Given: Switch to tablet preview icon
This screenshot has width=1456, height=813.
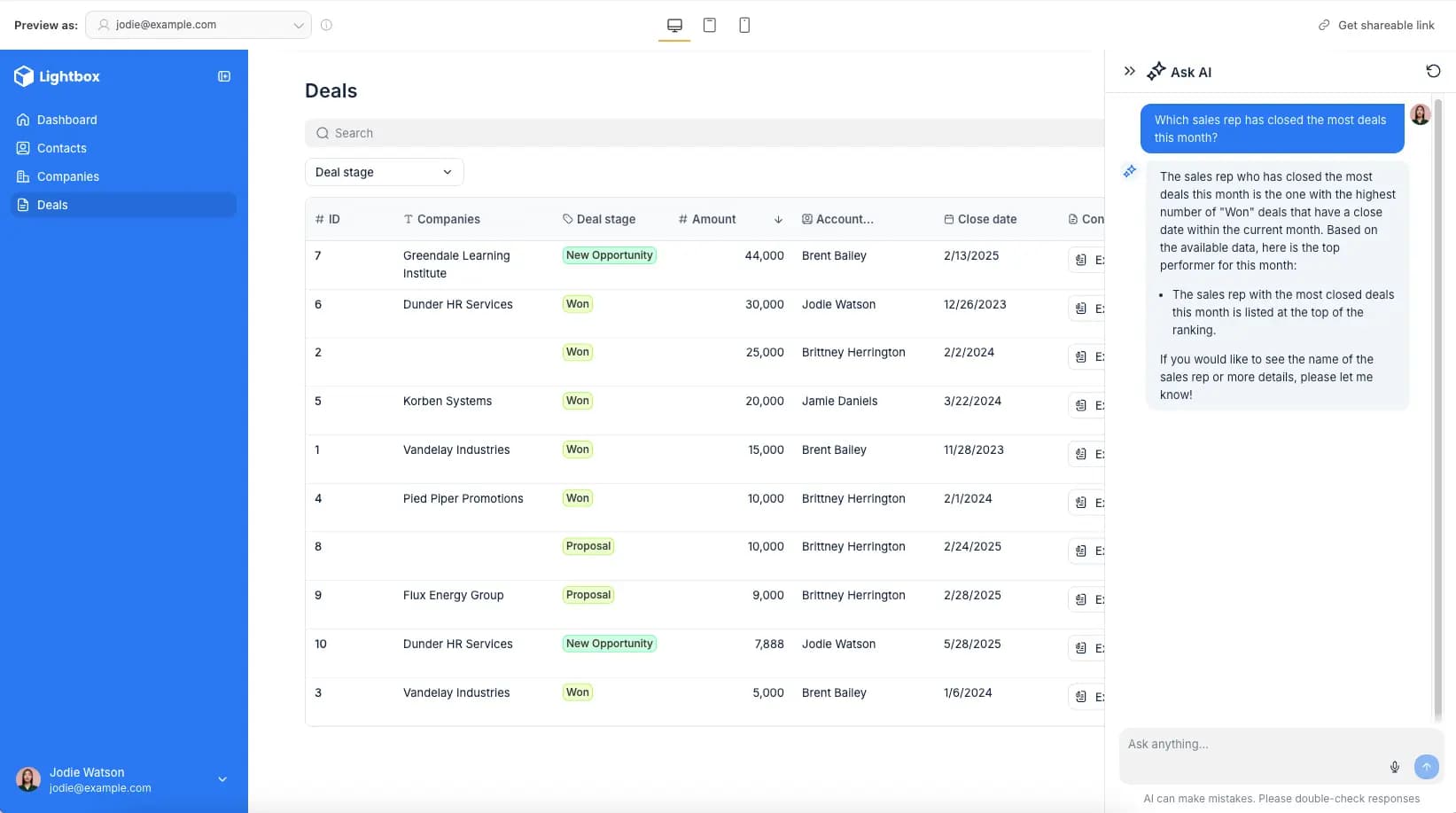Looking at the screenshot, I should point(709,25).
